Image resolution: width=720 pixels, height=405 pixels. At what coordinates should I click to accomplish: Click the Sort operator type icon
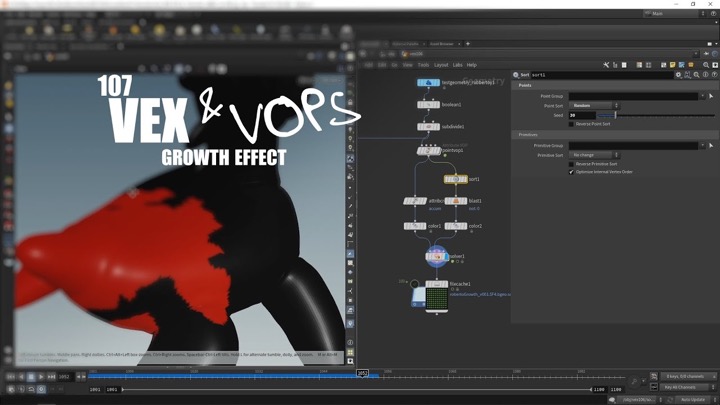coord(516,75)
